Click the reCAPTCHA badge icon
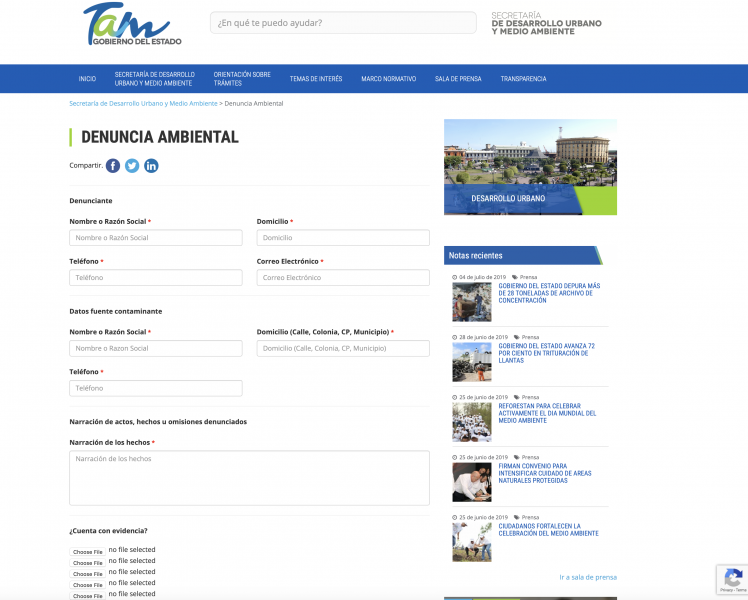The image size is (748, 600). (x=733, y=579)
